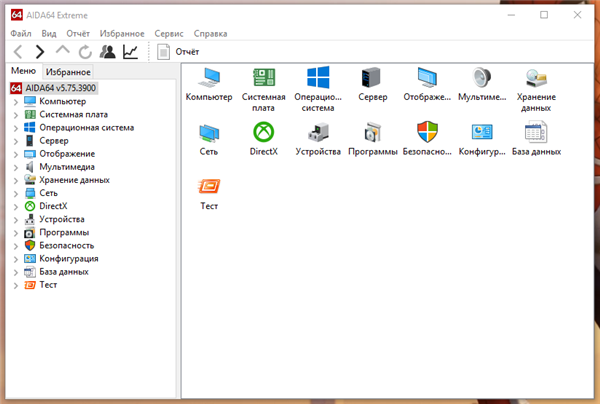600x404 pixels.
Task: Expand the Устройства tree node chevron
Action: coord(15,220)
